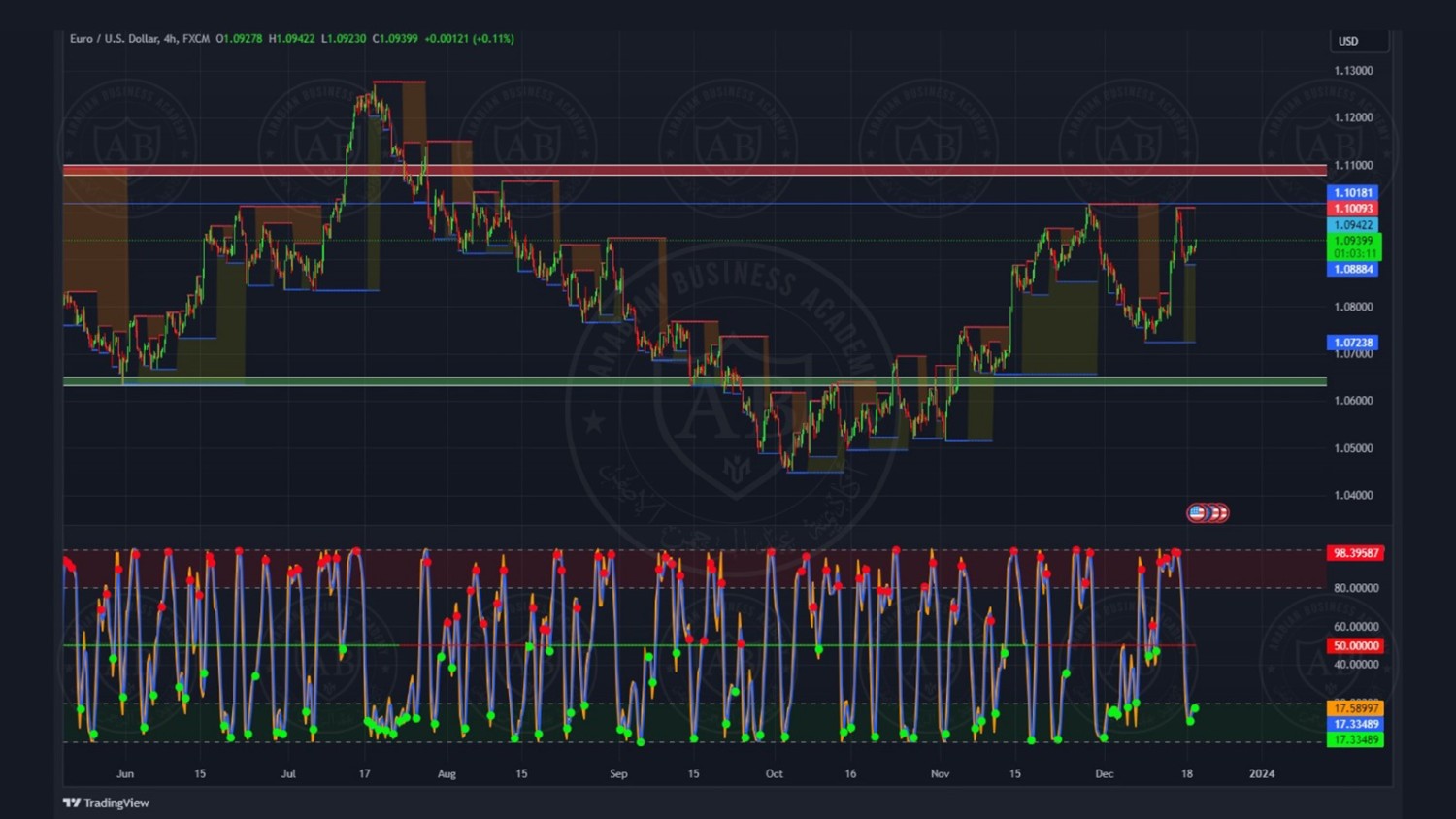
Task: Click the blue 1.07238 price label
Action: (1352, 343)
